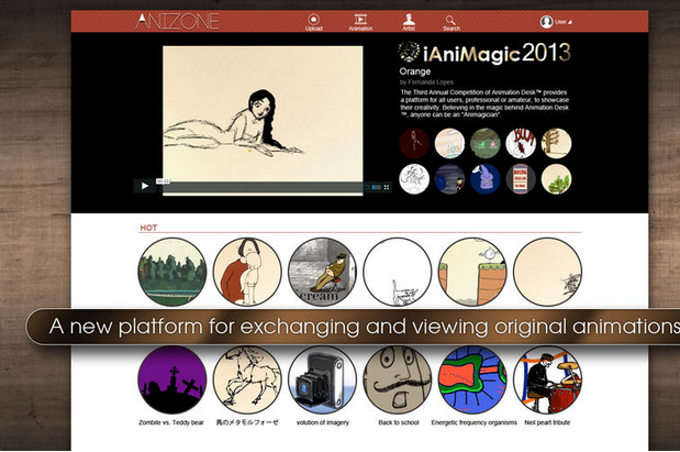
Task: Open the purple wizard thumbnail
Action: tap(485, 179)
